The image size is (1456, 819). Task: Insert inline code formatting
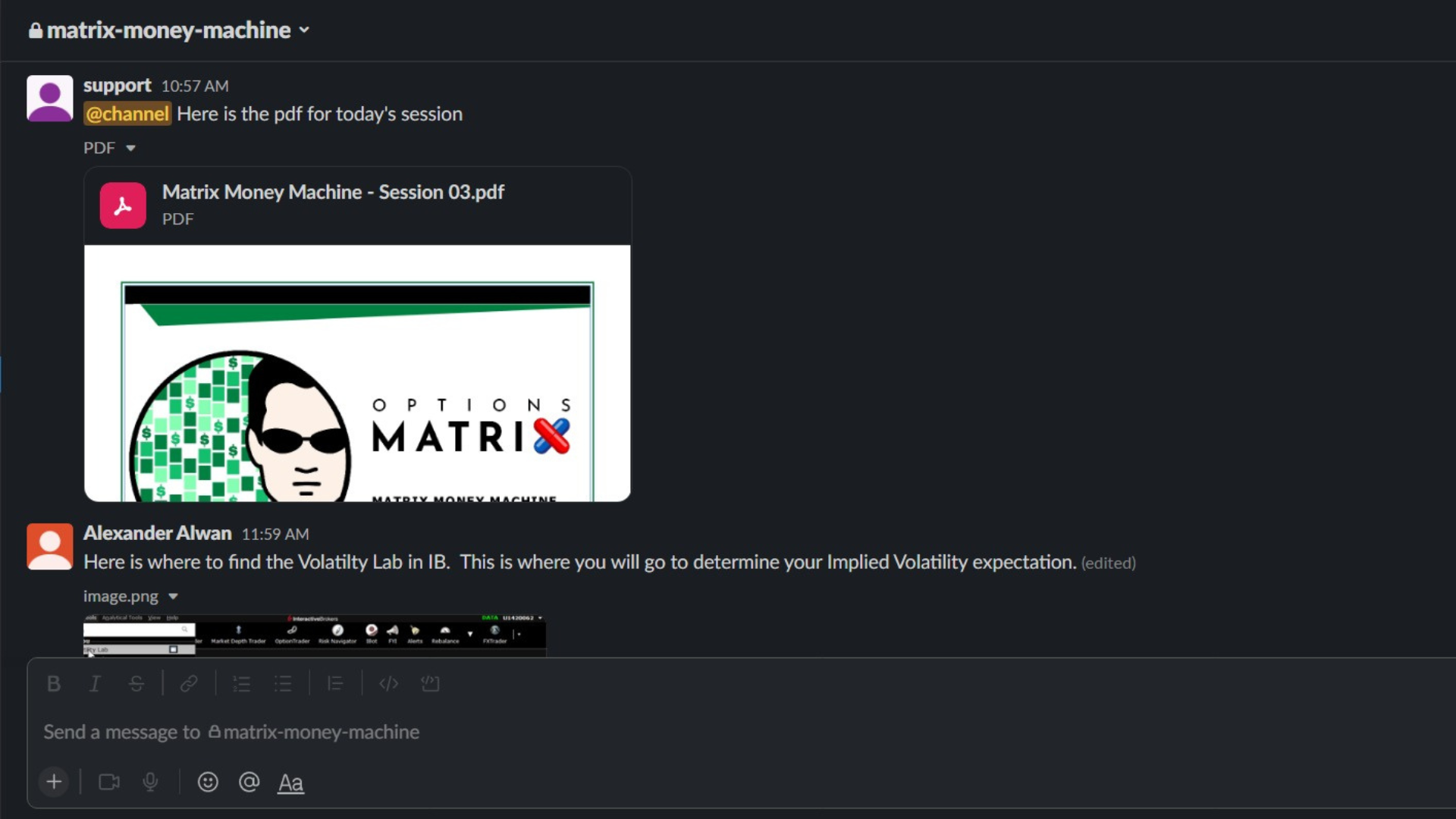[x=388, y=684]
